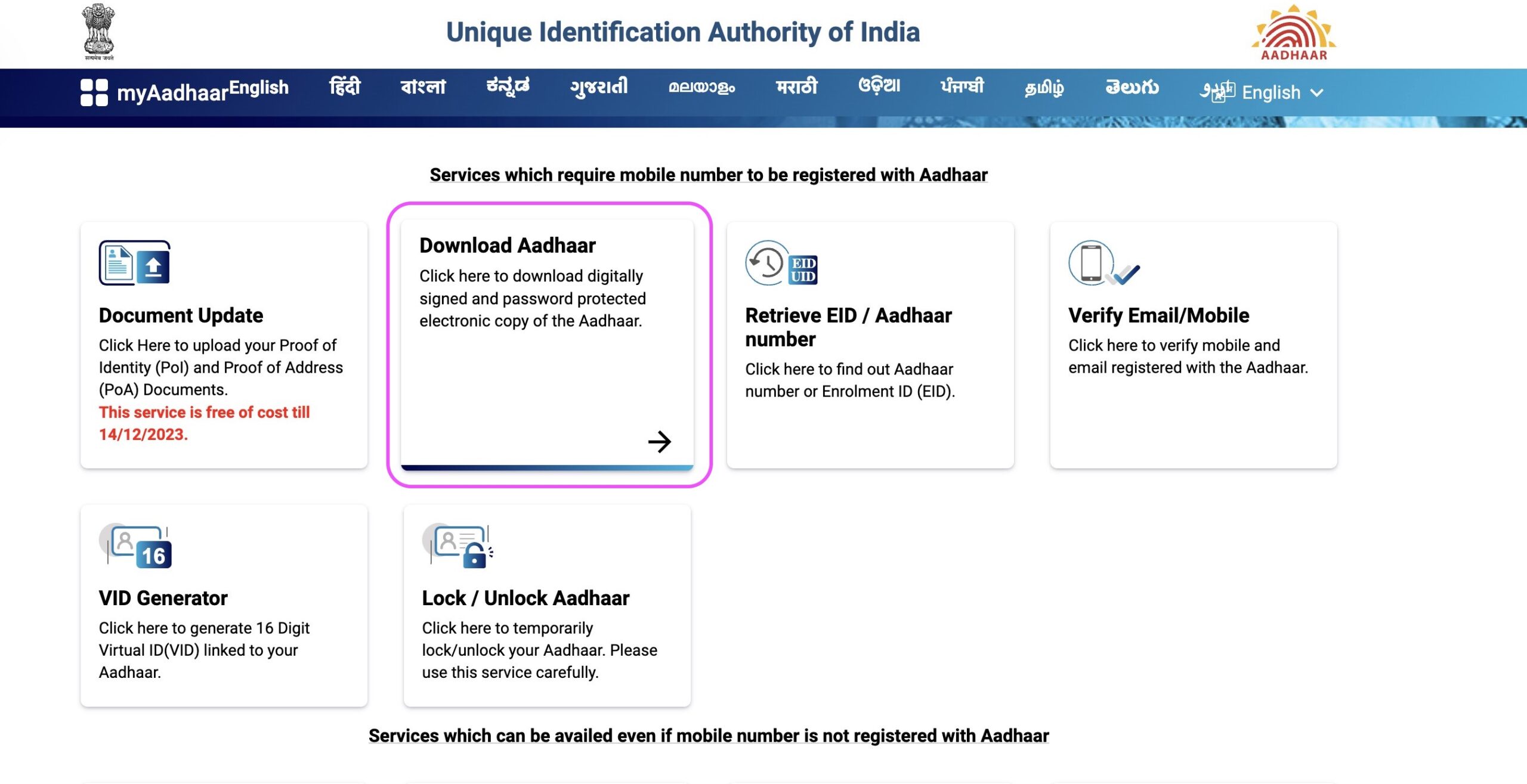Expand the English language dropdown
The width and height of the screenshot is (1527, 784).
pyautogui.click(x=1282, y=92)
